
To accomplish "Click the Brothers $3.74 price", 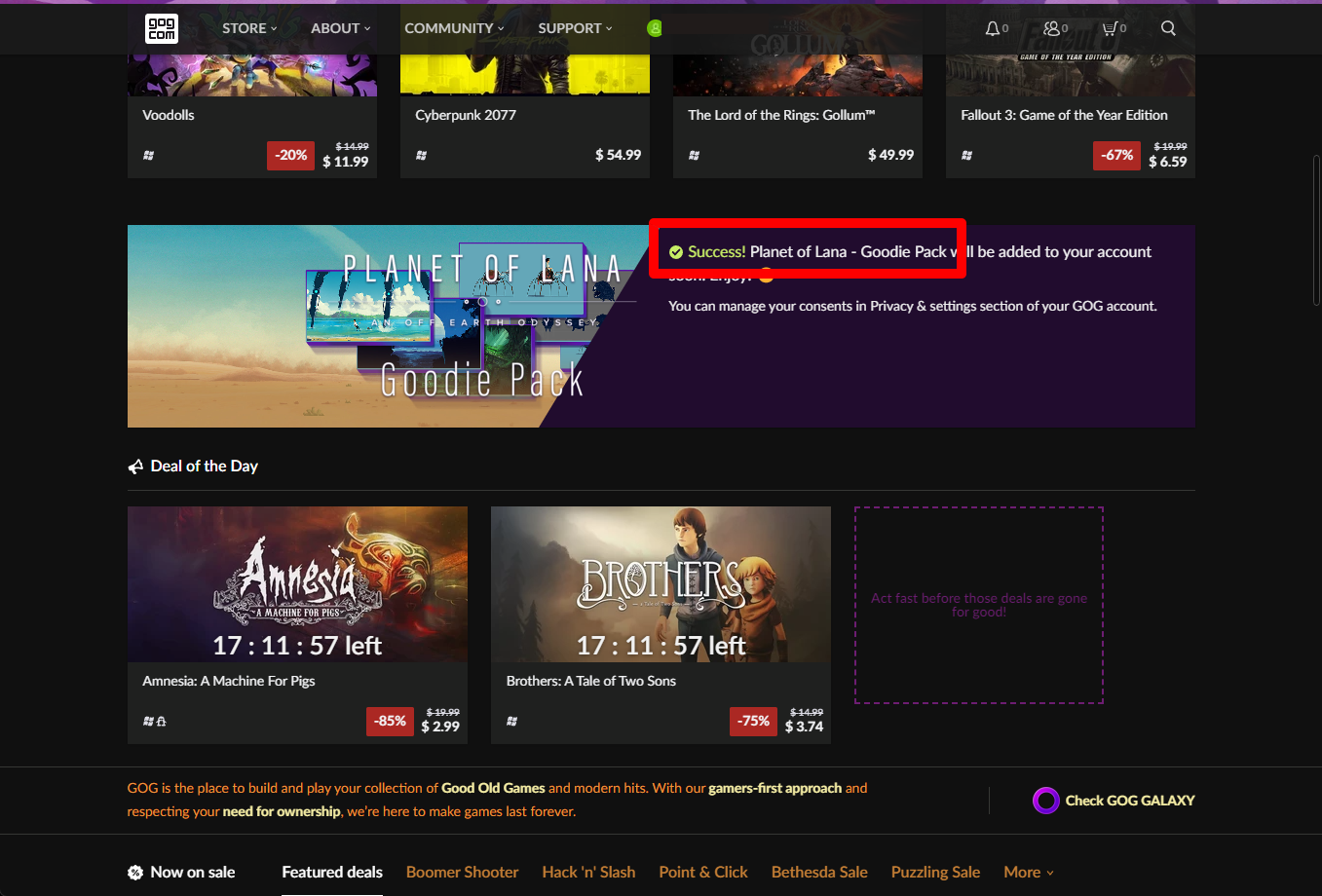I will tap(804, 727).
